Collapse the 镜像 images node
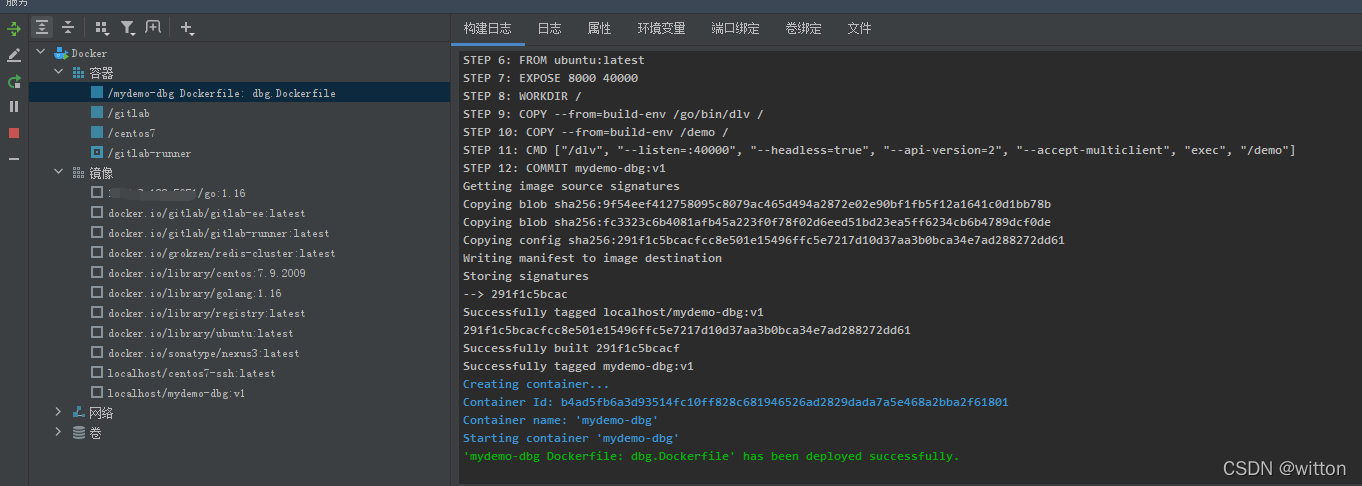 click(59, 173)
